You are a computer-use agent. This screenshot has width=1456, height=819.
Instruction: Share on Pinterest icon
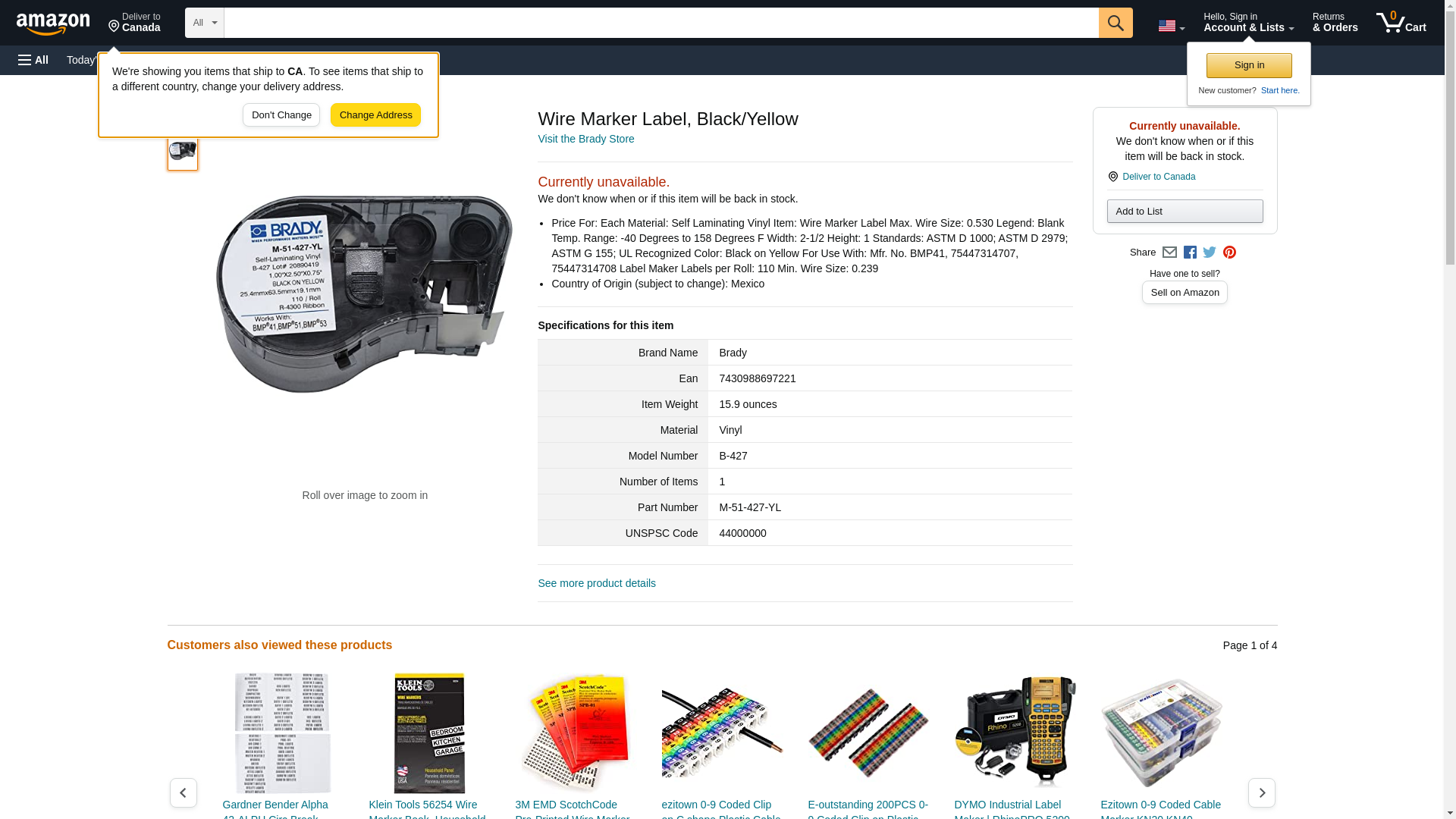pos(1229,253)
